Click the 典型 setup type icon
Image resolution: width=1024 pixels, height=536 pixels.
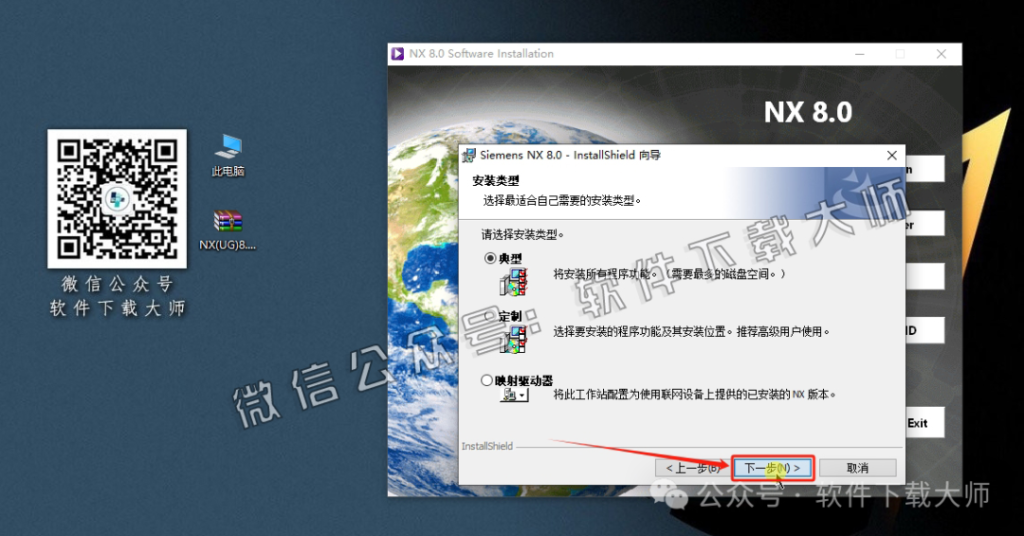tap(513, 282)
